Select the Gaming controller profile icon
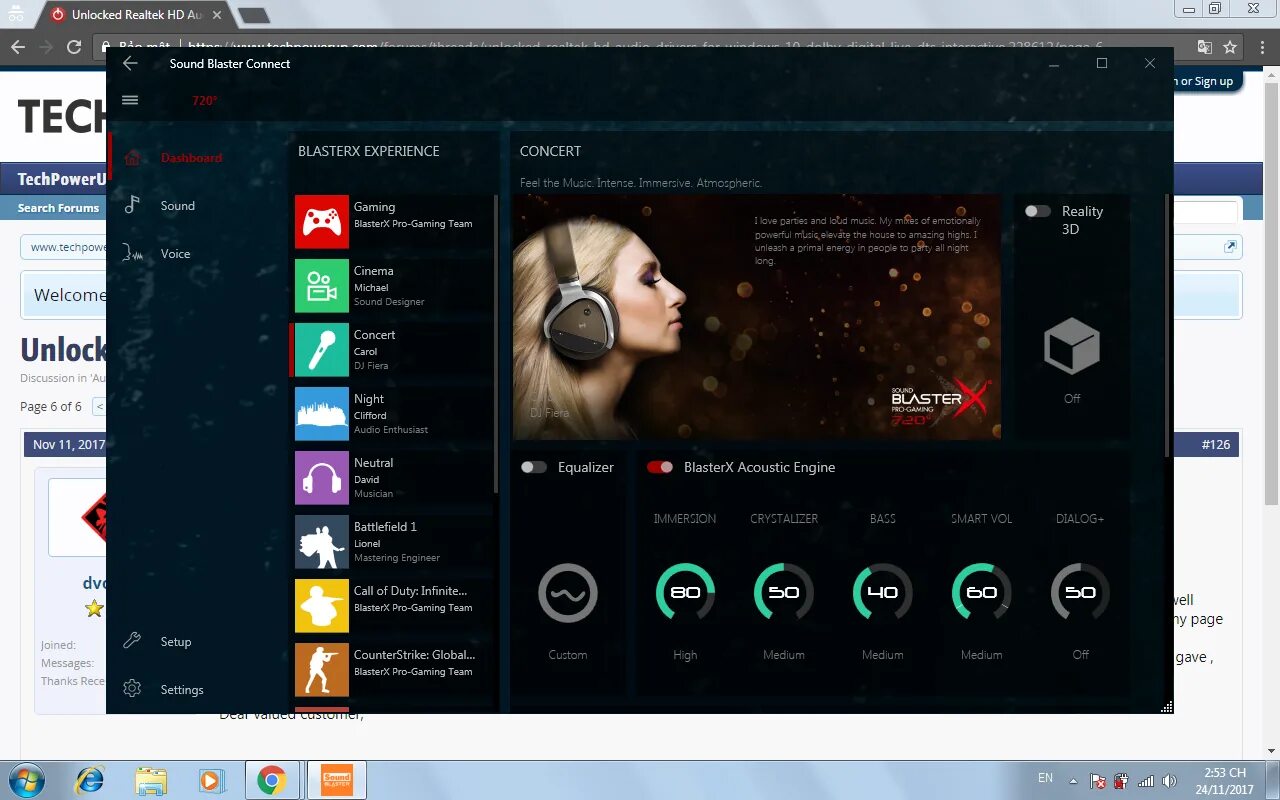The height and width of the screenshot is (800, 1280). point(322,222)
